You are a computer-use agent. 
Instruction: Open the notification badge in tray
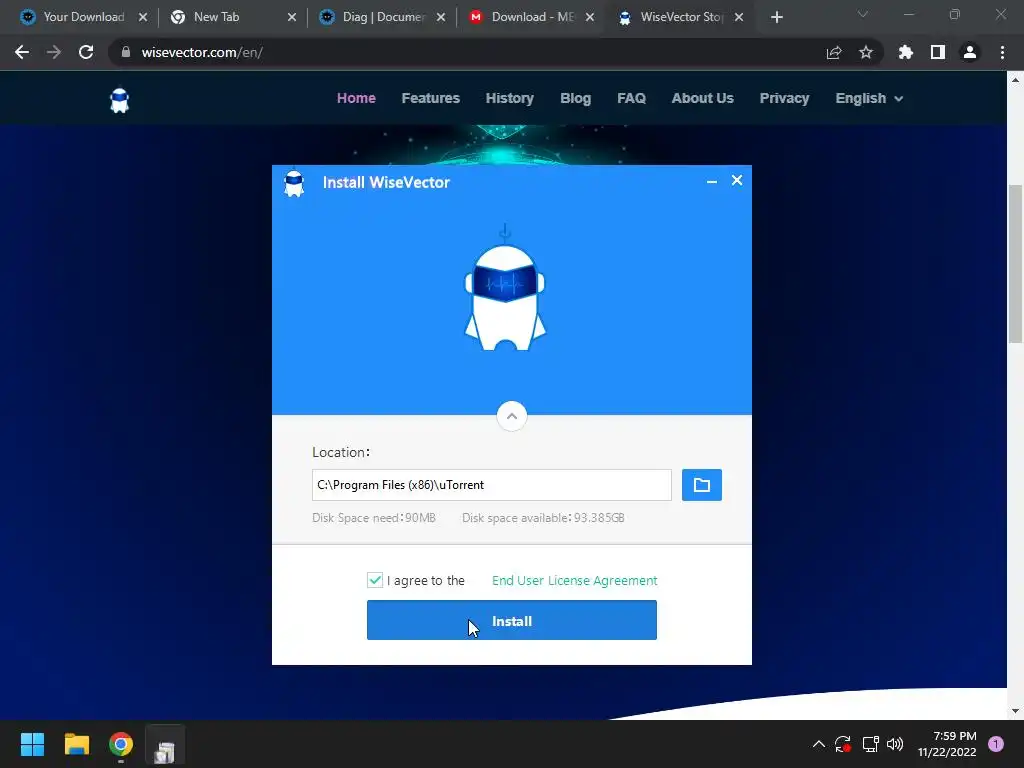[996, 744]
